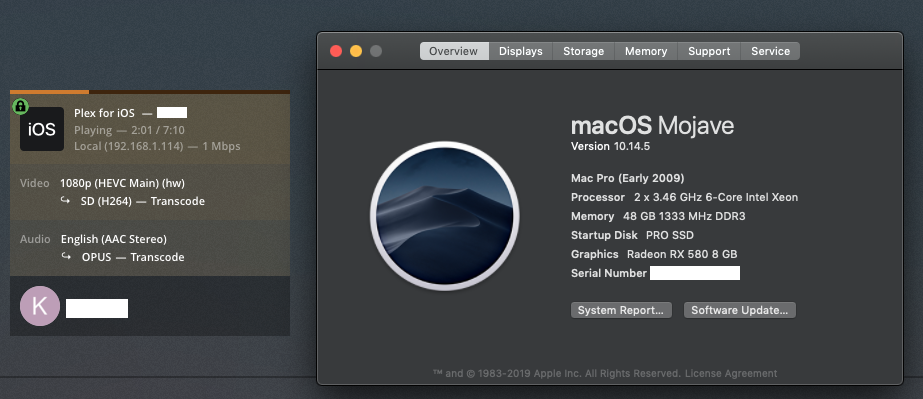Click the Local (192.168.1.114) text

point(130,146)
